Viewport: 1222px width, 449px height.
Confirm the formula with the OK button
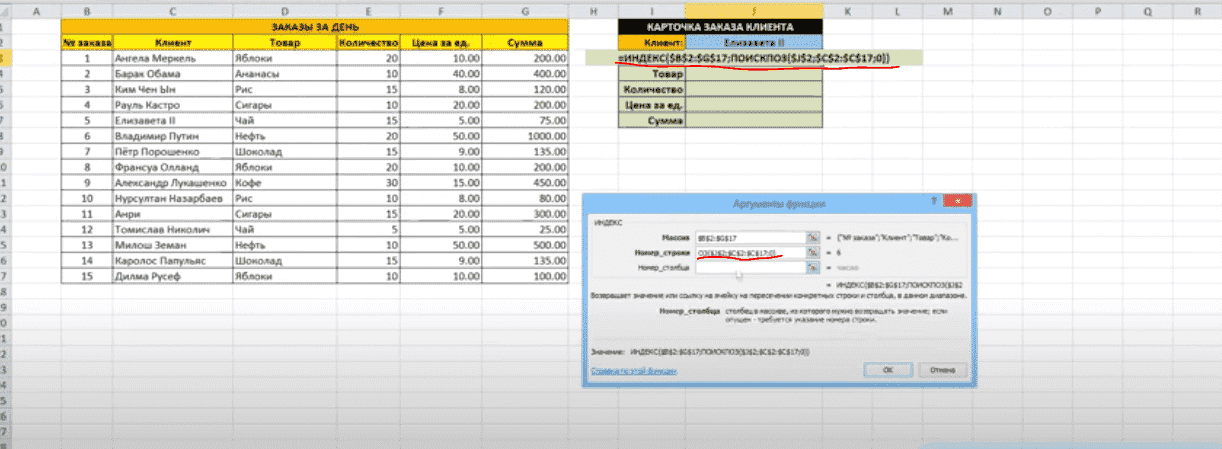click(887, 370)
